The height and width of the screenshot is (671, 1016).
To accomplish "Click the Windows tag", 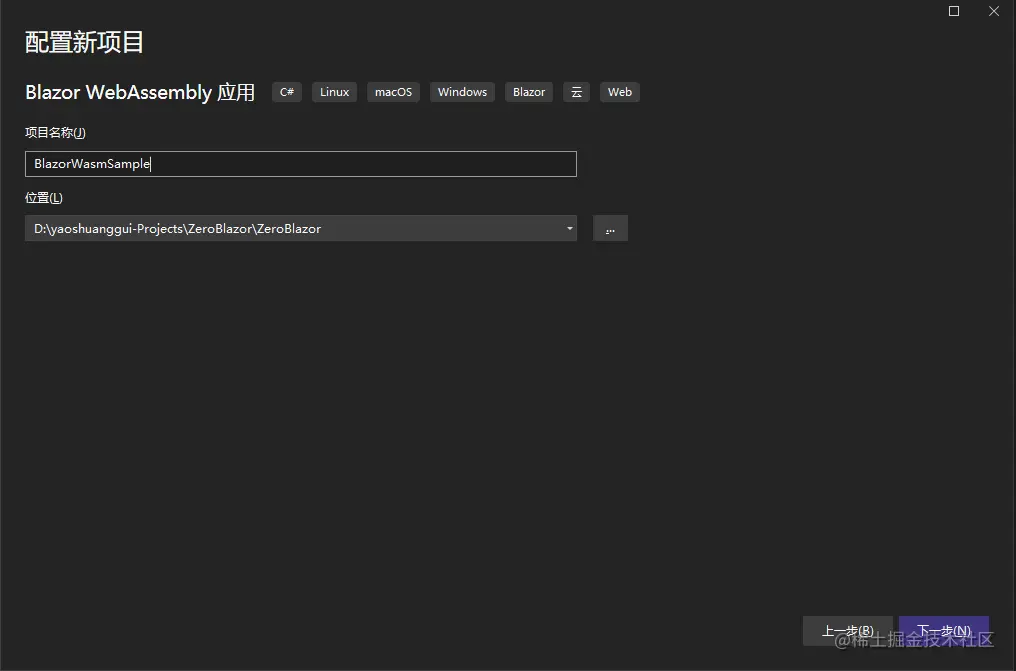I will [463, 92].
